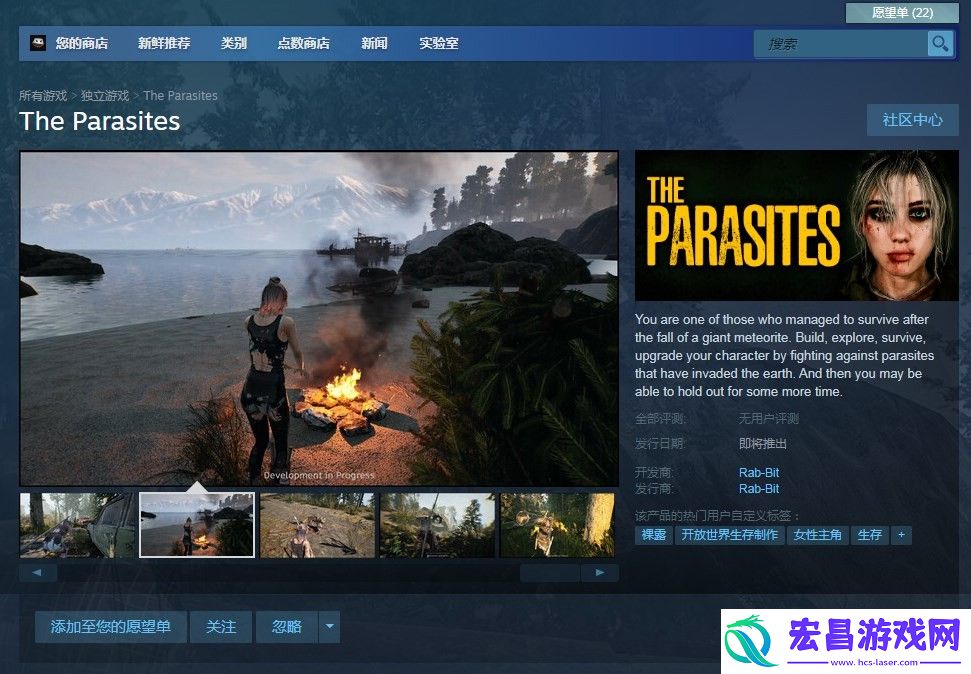The height and width of the screenshot is (674, 971).
Task: Click the 即将推出 release date text
Action: (x=762, y=444)
